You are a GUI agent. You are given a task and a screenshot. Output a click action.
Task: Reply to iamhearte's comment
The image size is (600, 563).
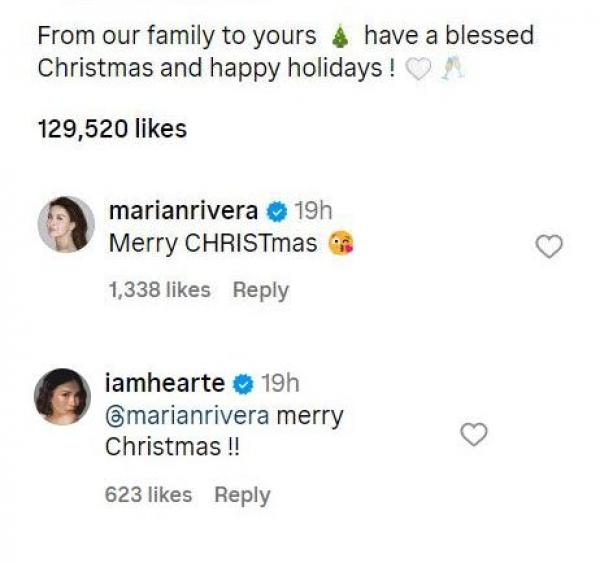coord(242,494)
